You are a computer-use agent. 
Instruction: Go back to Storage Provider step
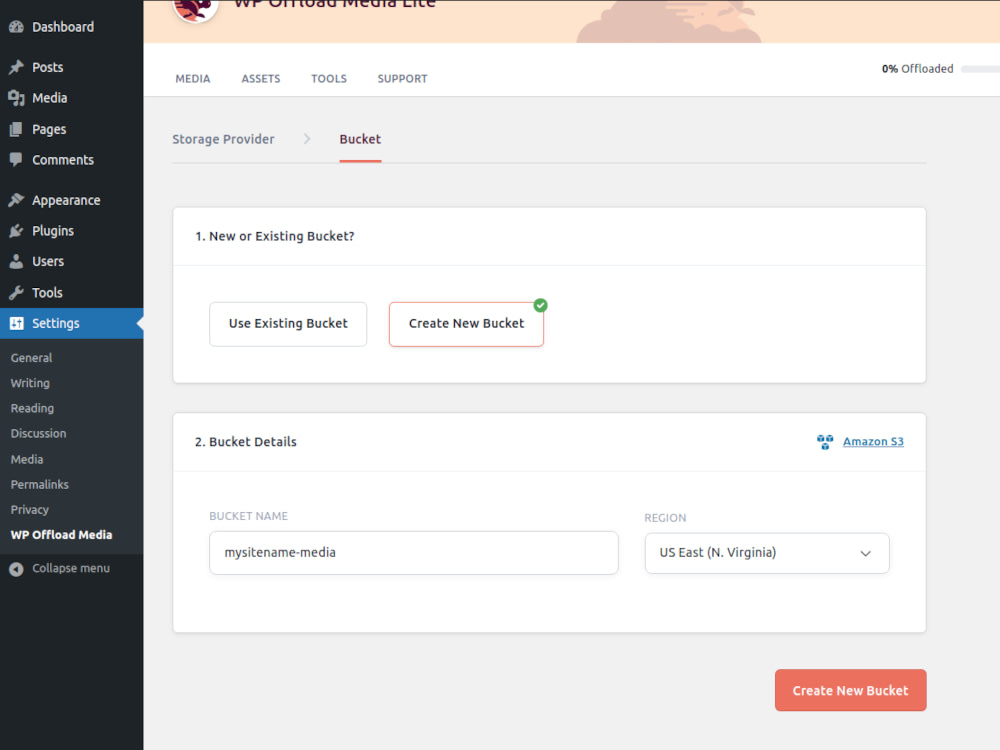(x=223, y=139)
